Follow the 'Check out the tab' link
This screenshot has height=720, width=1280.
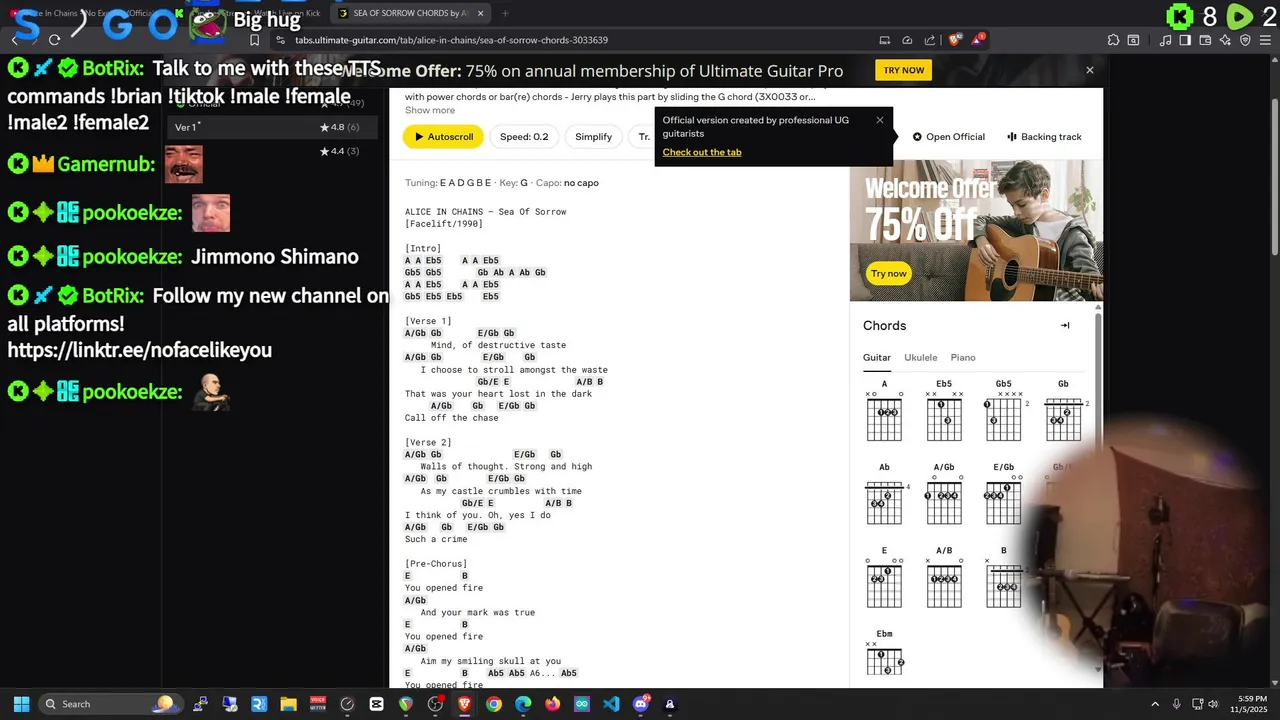702,152
